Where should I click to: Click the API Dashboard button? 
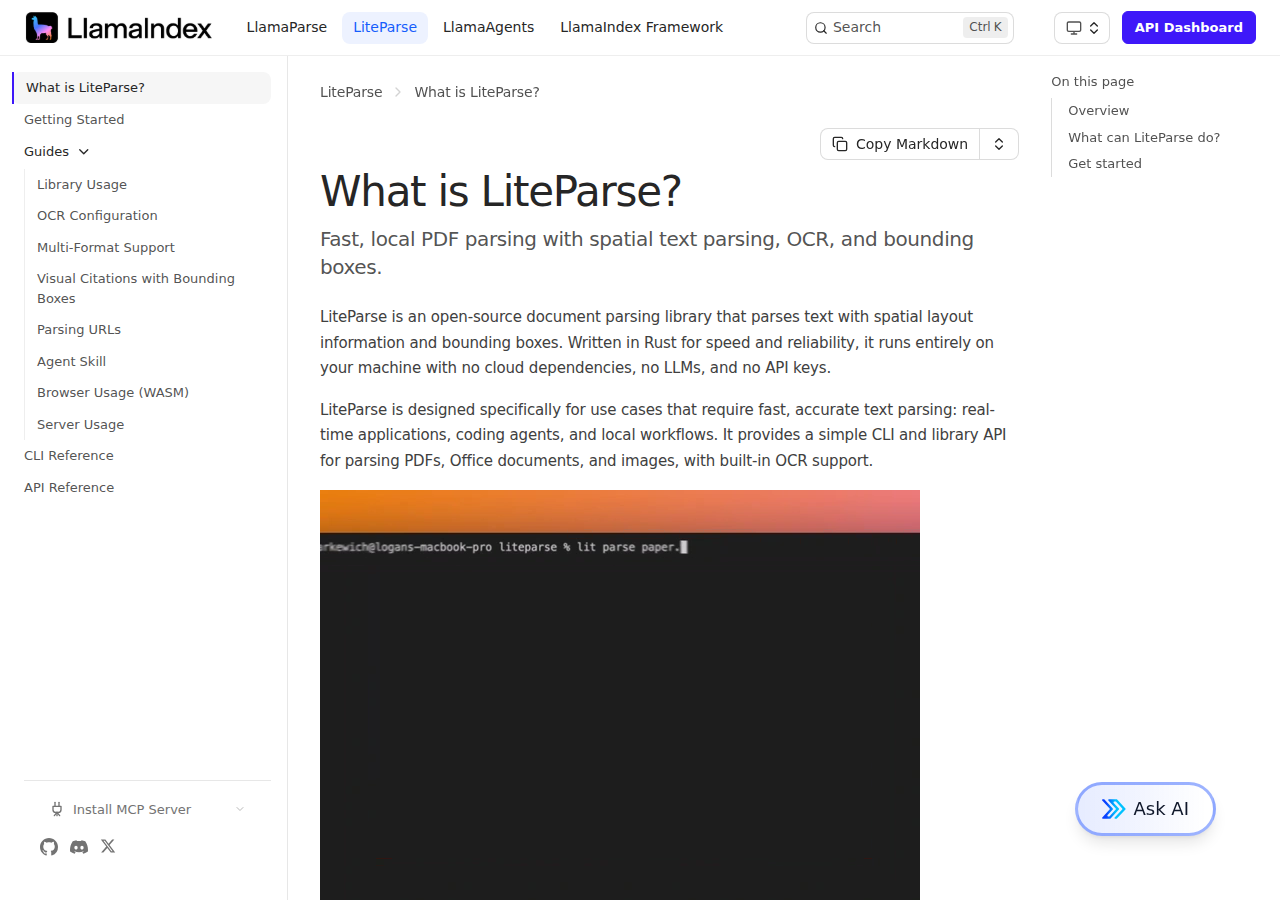click(x=1189, y=28)
